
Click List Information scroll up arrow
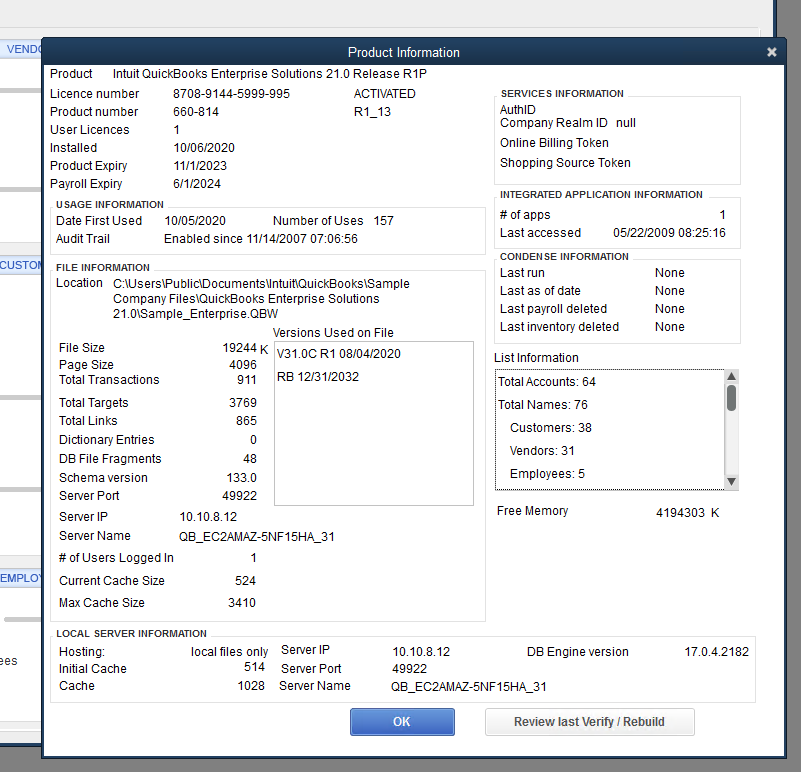coord(732,376)
